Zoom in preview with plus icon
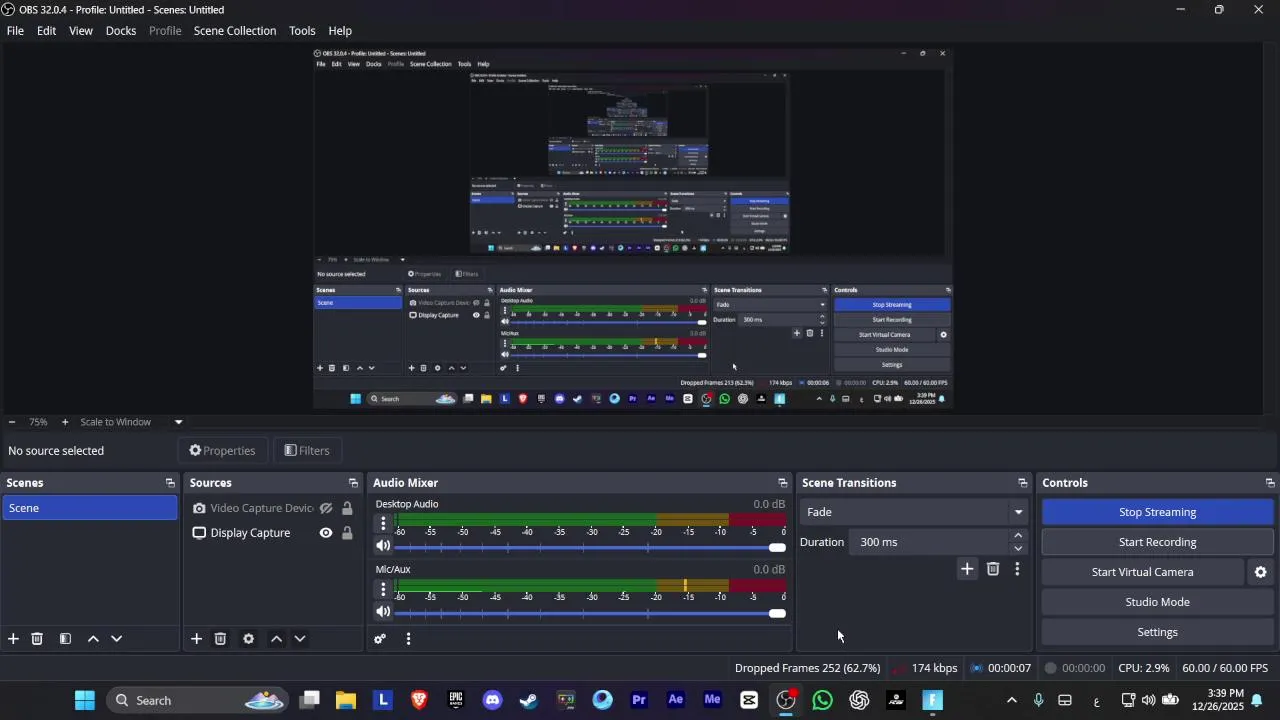Screen dimensions: 1280x720 (65, 422)
